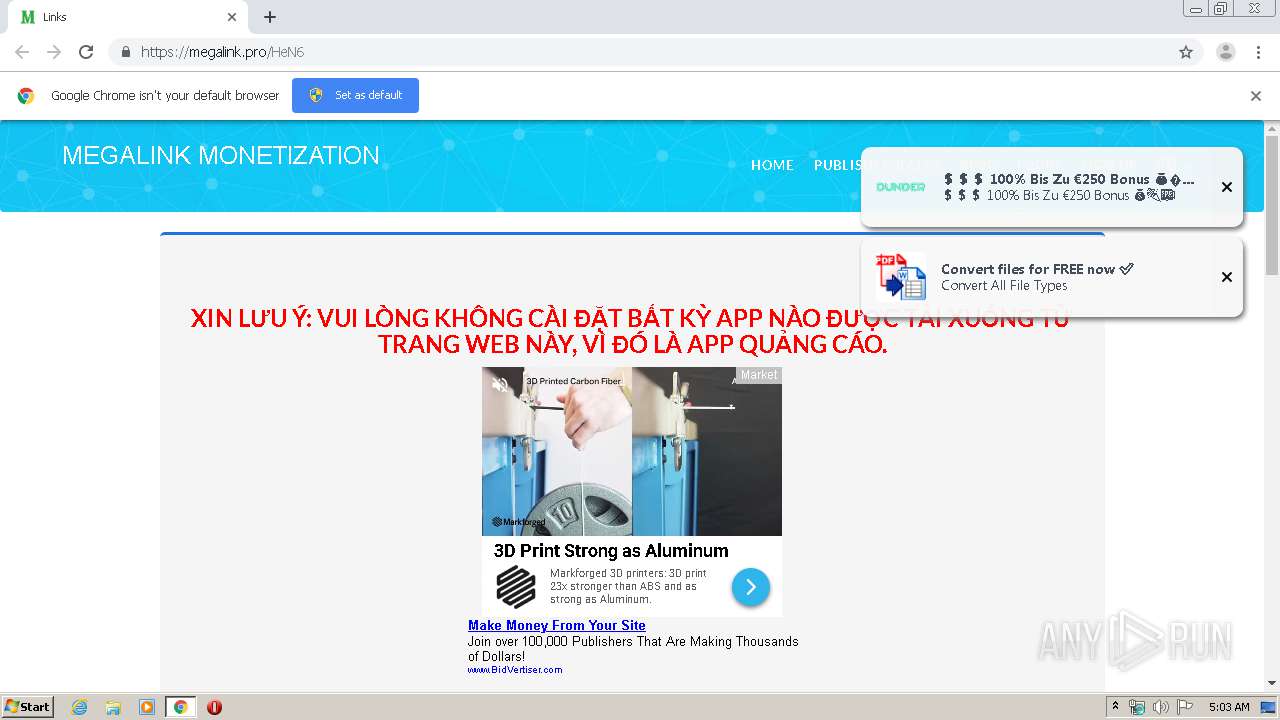The image size is (1280, 720).
Task: Reload the page with refresh icon
Action: 86,52
